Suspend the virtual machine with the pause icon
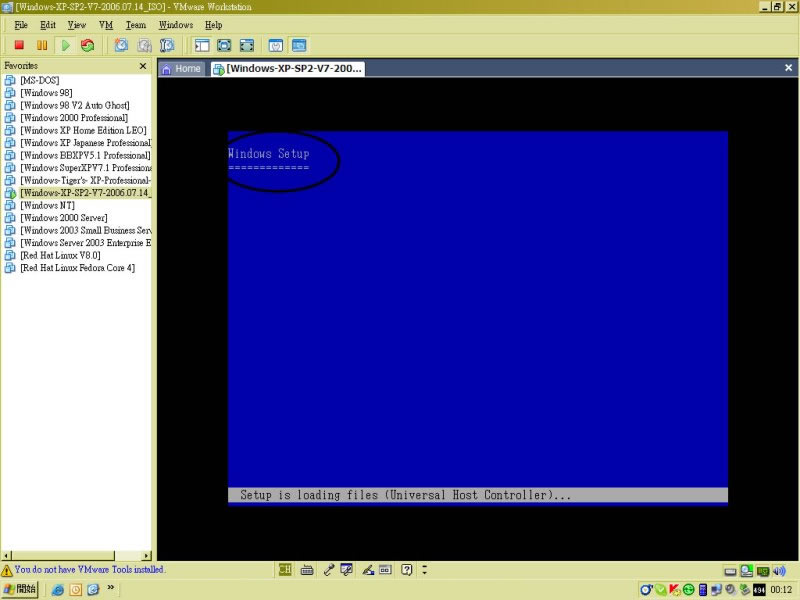The width and height of the screenshot is (800, 600). click(x=42, y=45)
